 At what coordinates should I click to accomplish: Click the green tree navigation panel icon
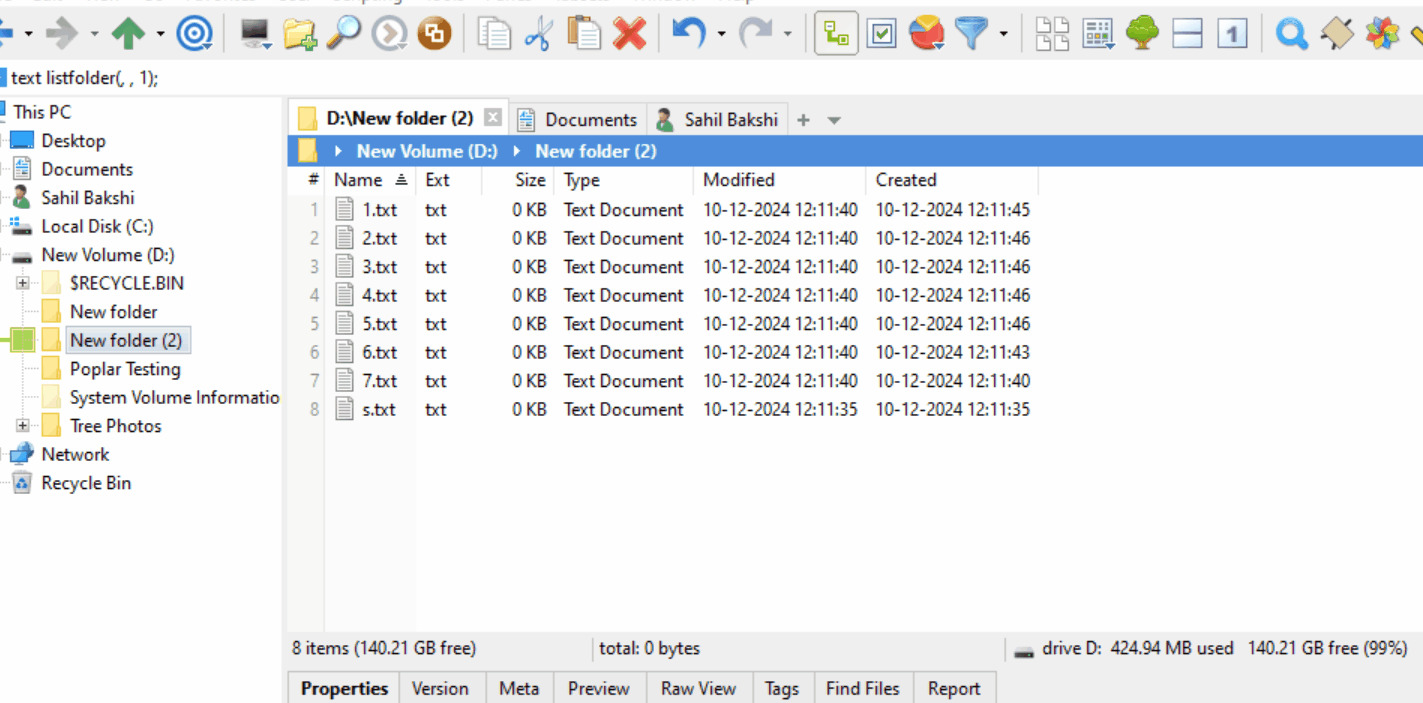pos(1142,35)
